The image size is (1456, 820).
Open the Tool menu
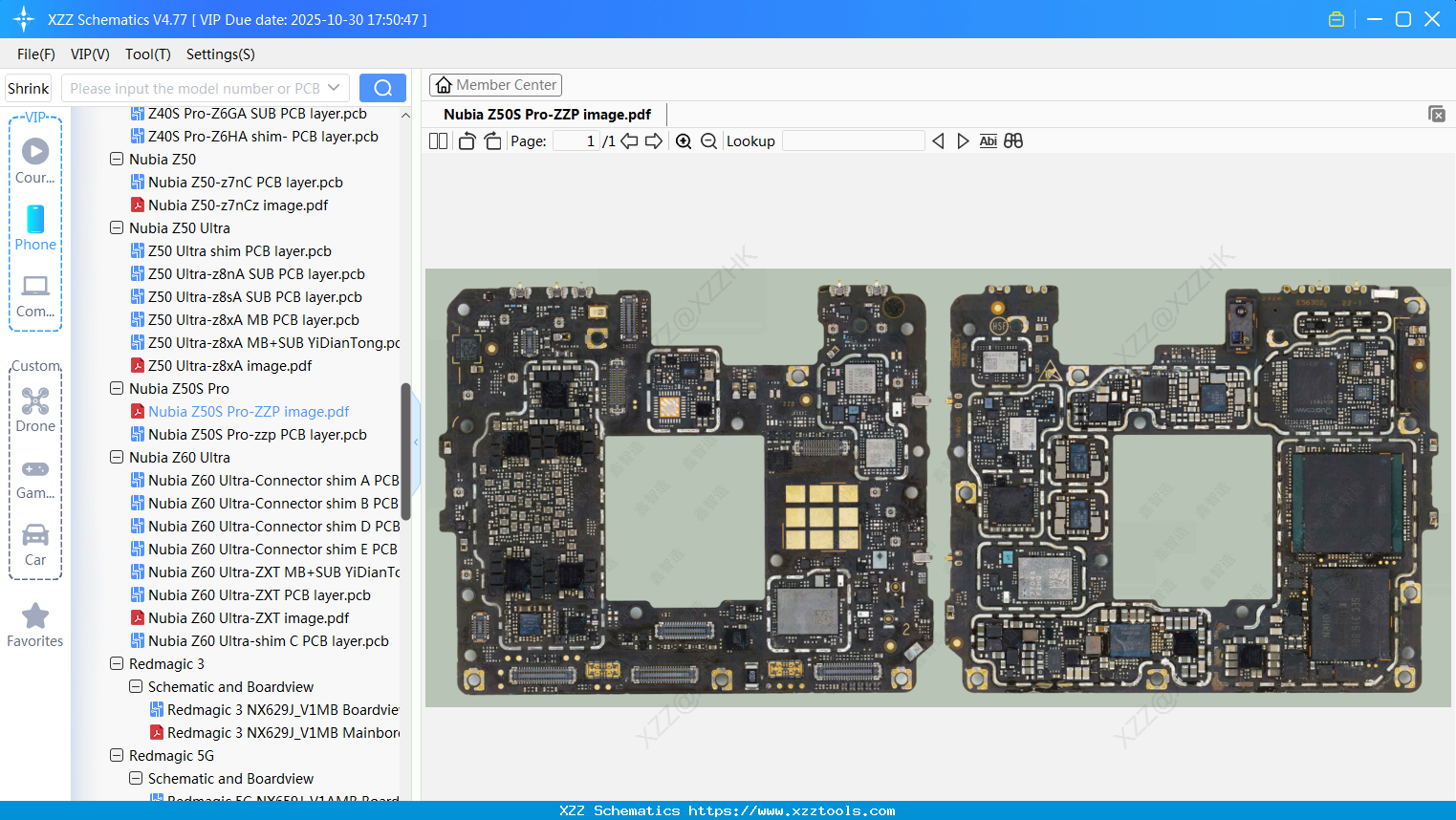tap(147, 54)
